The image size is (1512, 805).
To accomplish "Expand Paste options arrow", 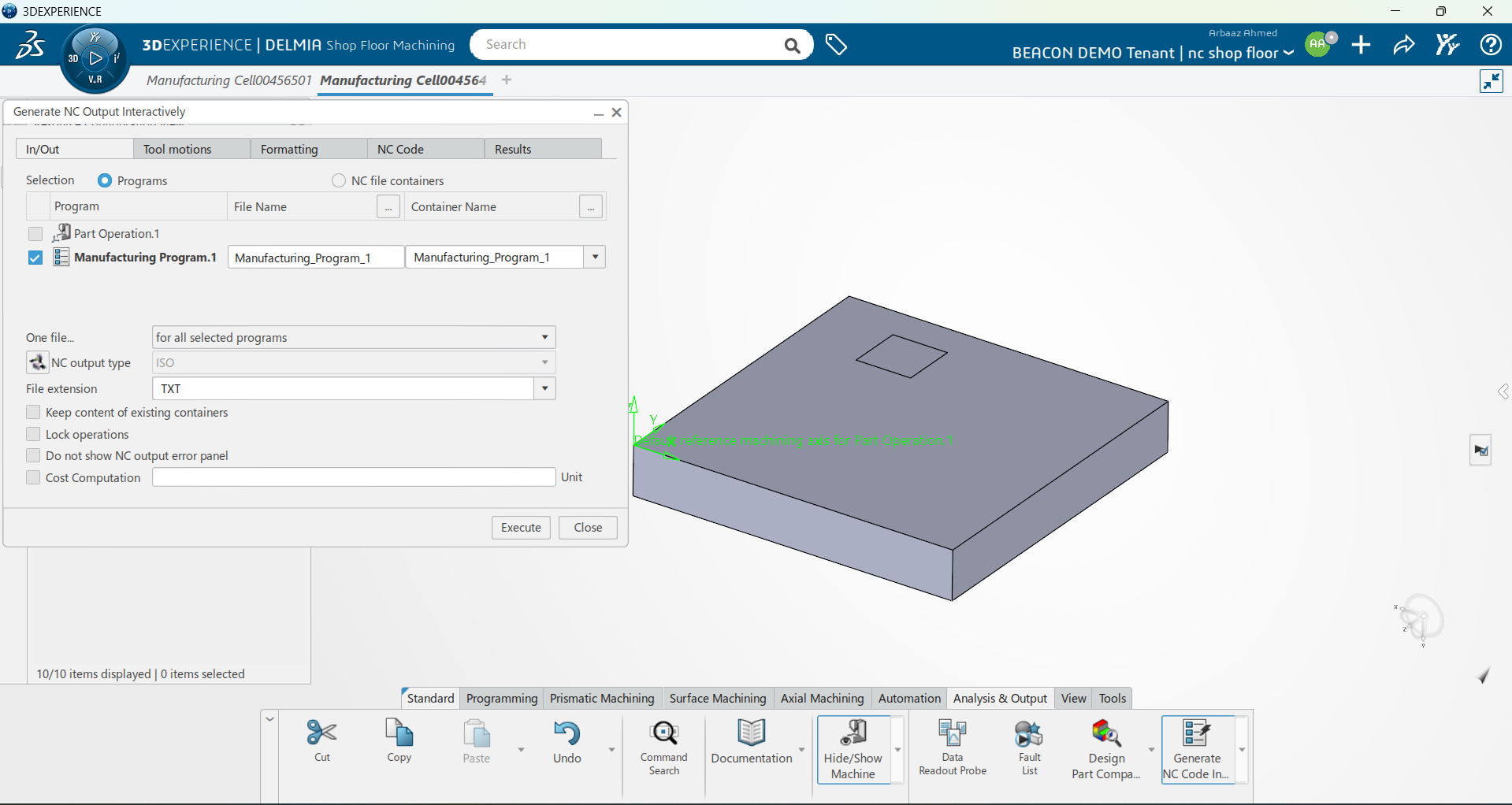I will coord(521,749).
